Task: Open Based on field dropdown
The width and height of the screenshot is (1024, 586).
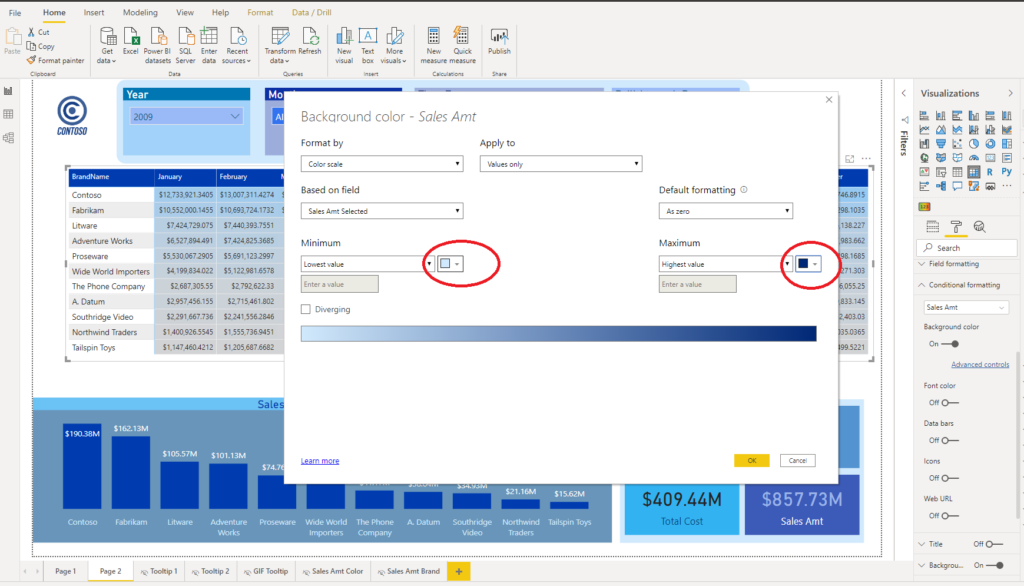Action: [x=382, y=211]
